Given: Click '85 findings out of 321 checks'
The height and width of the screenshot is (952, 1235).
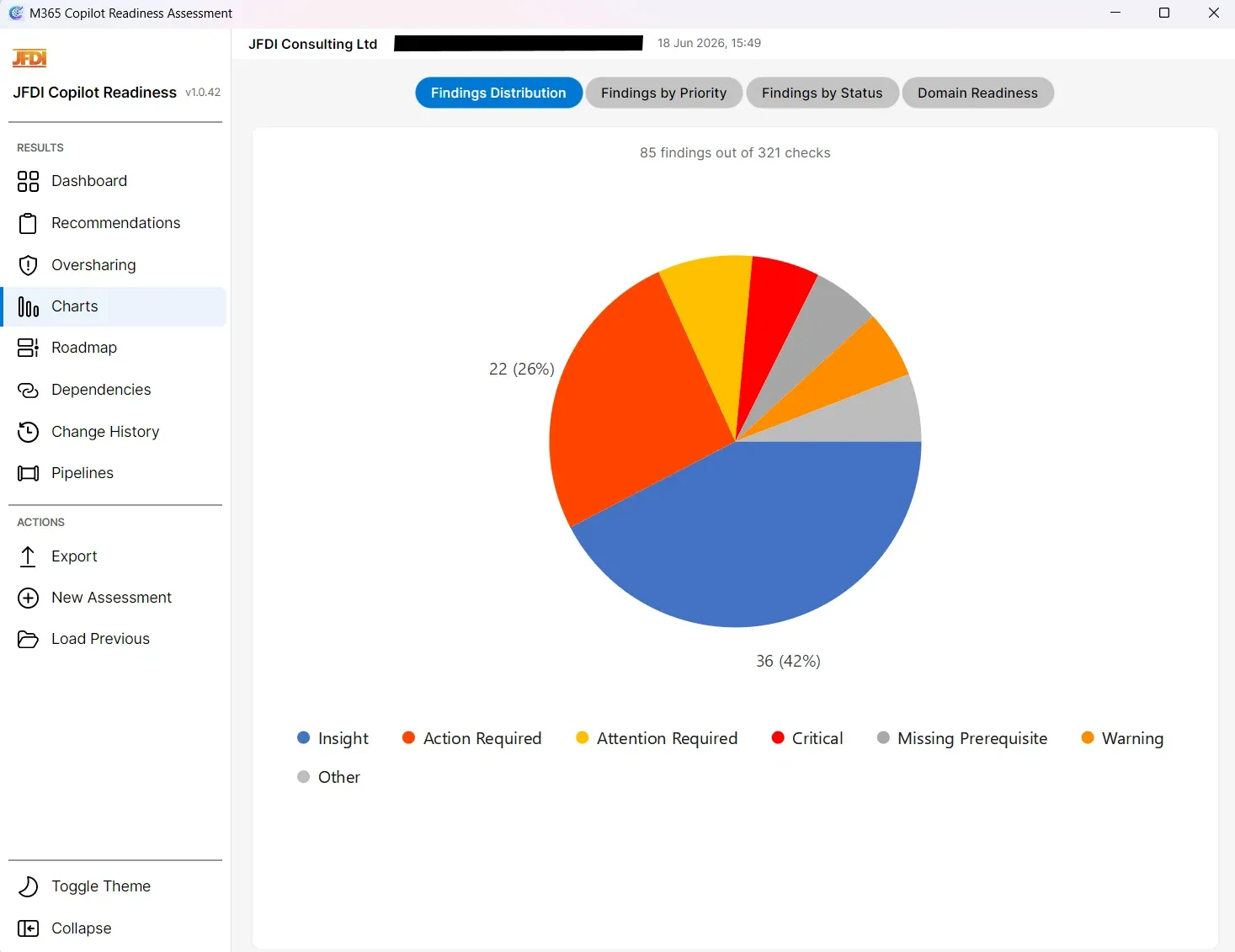Looking at the screenshot, I should point(735,152).
